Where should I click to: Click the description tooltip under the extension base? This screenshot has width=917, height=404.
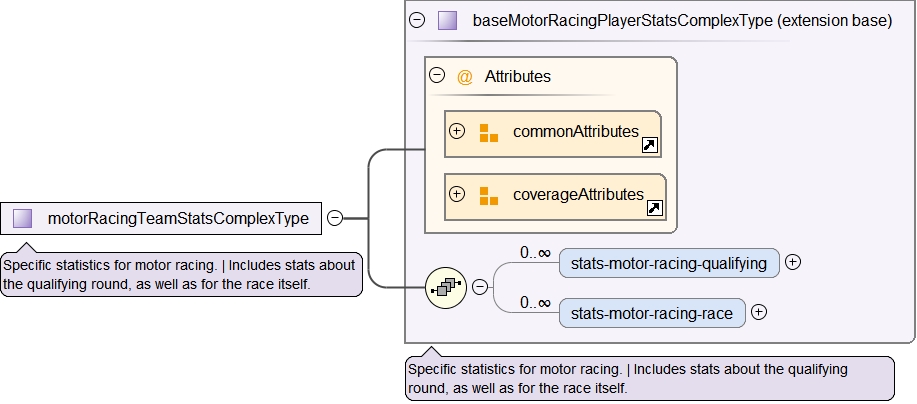pos(648,378)
